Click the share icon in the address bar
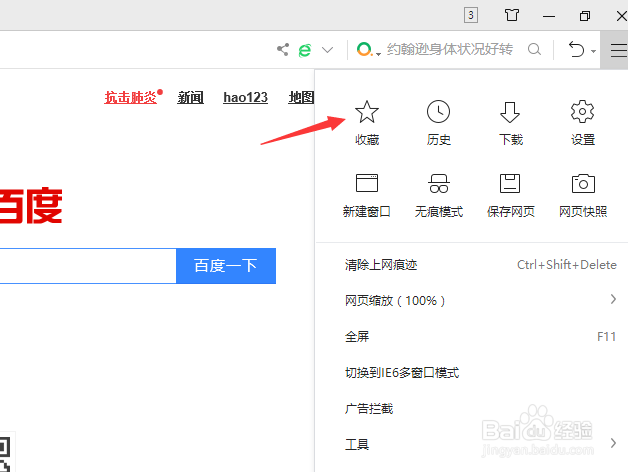The image size is (628, 472). (283, 50)
